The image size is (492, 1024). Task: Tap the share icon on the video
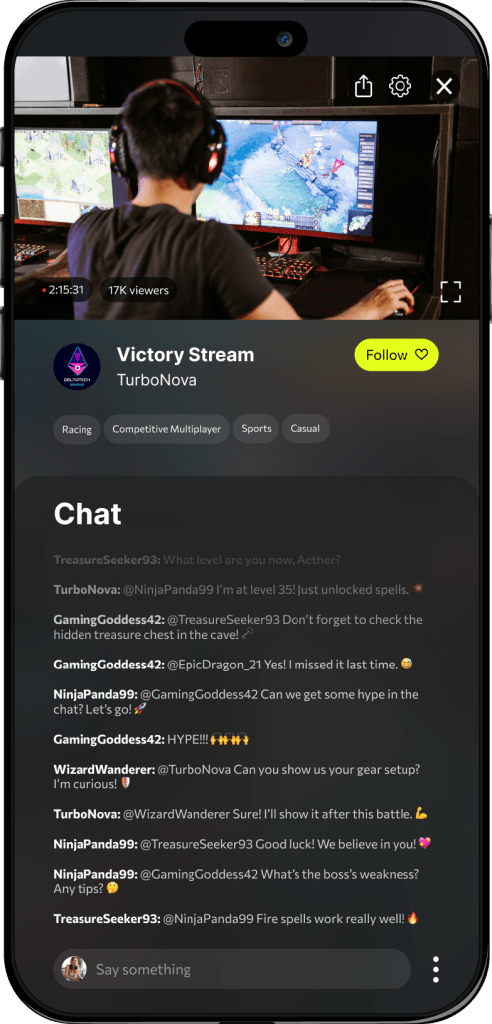[x=364, y=86]
